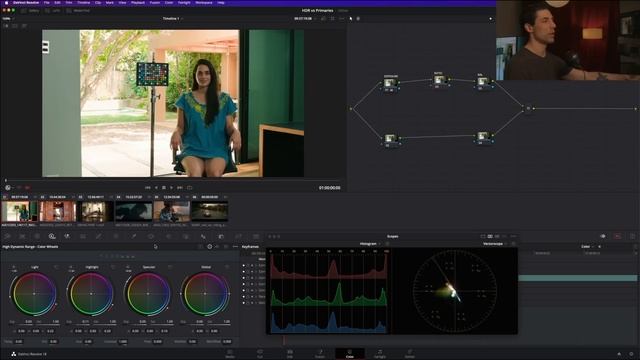Jump to last frame of clip
640x360 pixels.
tap(180, 188)
